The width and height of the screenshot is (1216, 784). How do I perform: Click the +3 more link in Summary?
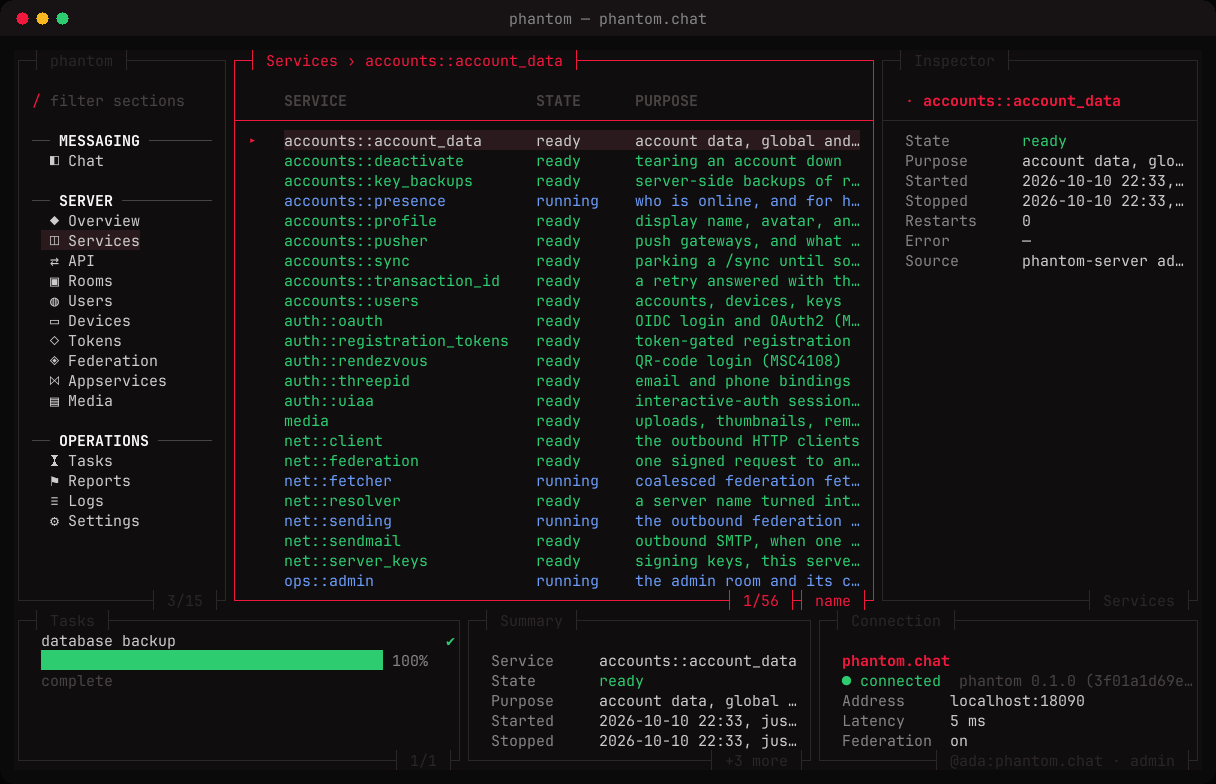[756, 761]
